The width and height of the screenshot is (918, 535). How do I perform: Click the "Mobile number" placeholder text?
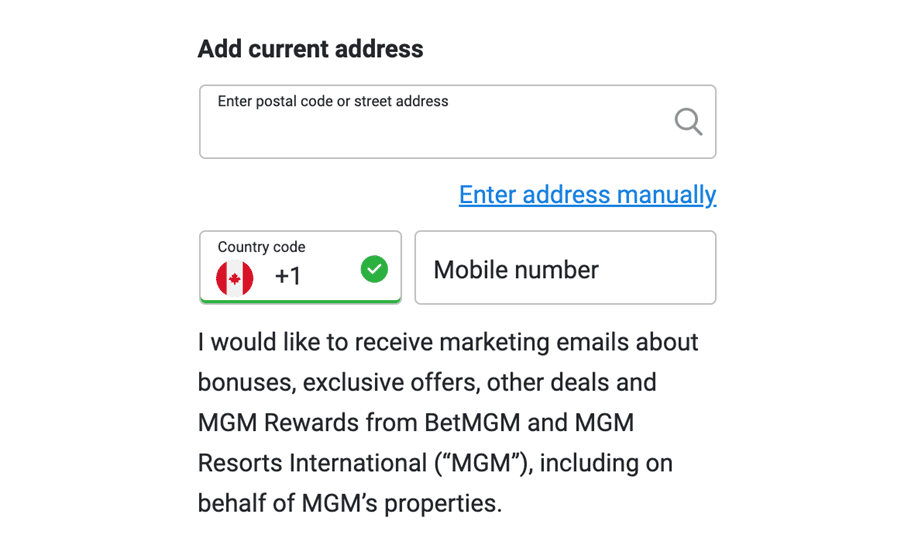[x=516, y=270]
